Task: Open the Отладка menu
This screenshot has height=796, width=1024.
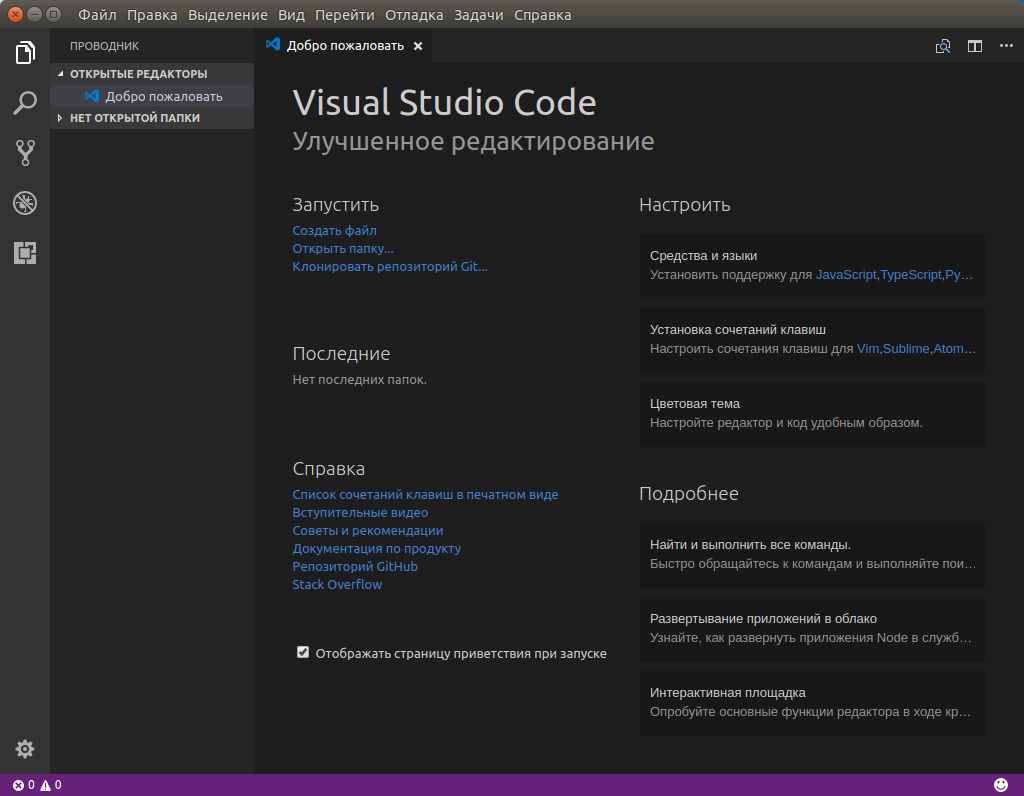Action: 414,15
